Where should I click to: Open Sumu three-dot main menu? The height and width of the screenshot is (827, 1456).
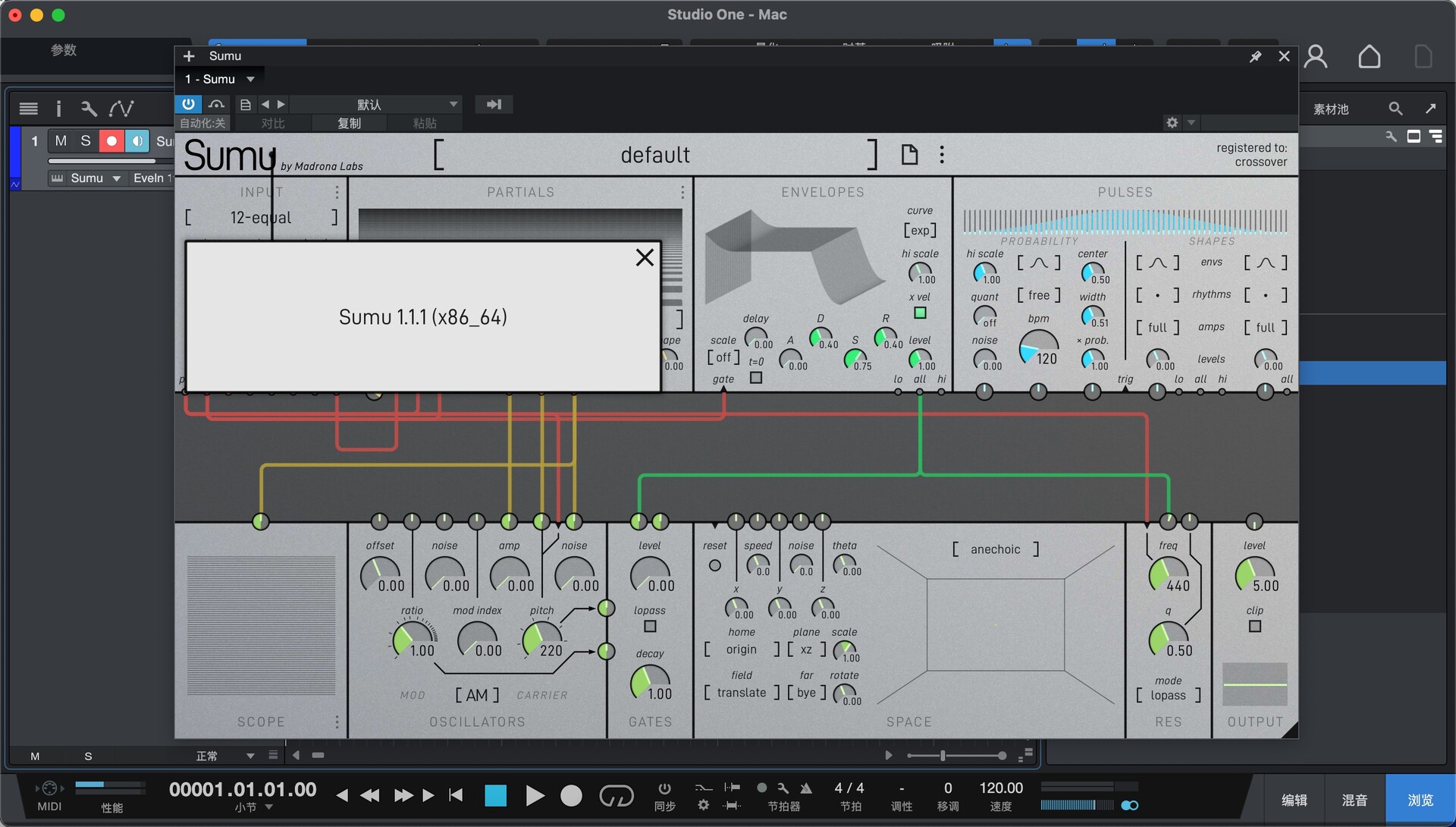[x=942, y=155]
